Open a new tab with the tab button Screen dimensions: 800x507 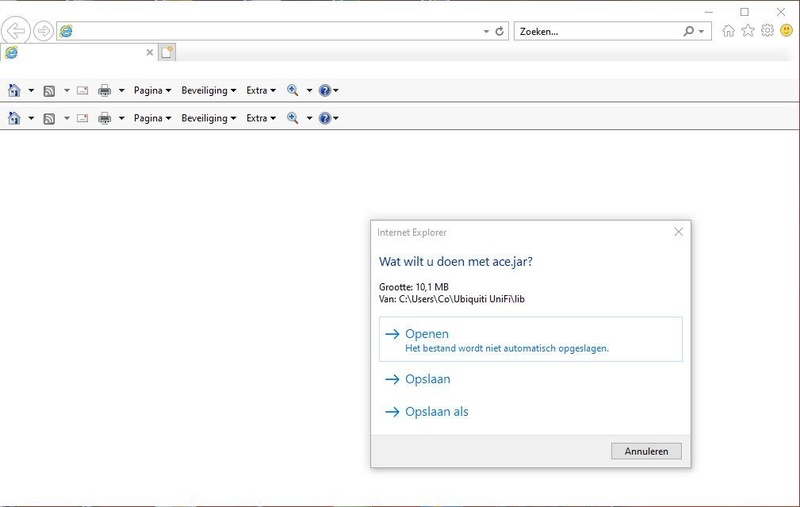point(167,52)
